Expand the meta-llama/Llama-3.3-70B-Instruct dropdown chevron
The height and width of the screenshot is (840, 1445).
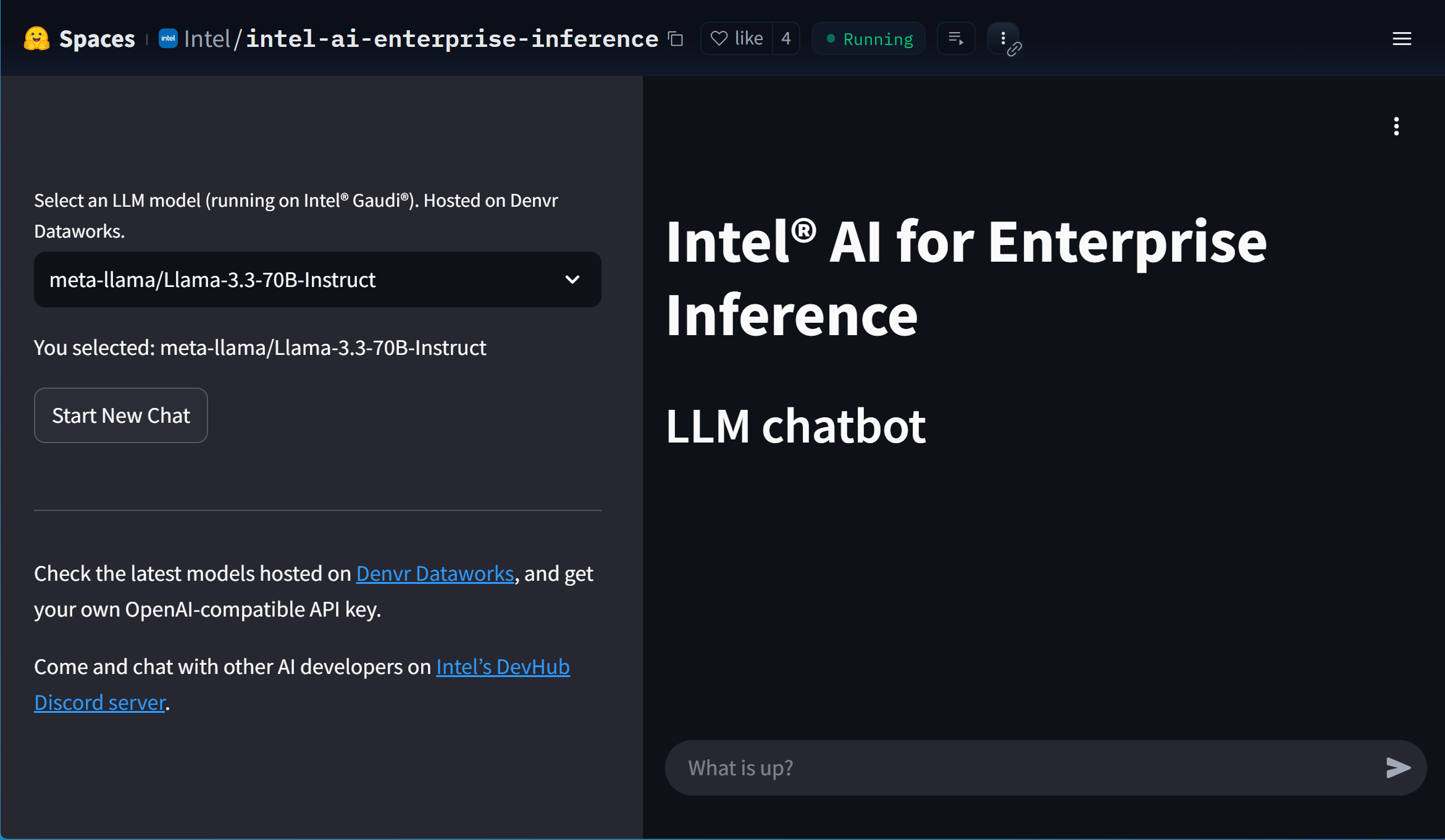click(572, 279)
